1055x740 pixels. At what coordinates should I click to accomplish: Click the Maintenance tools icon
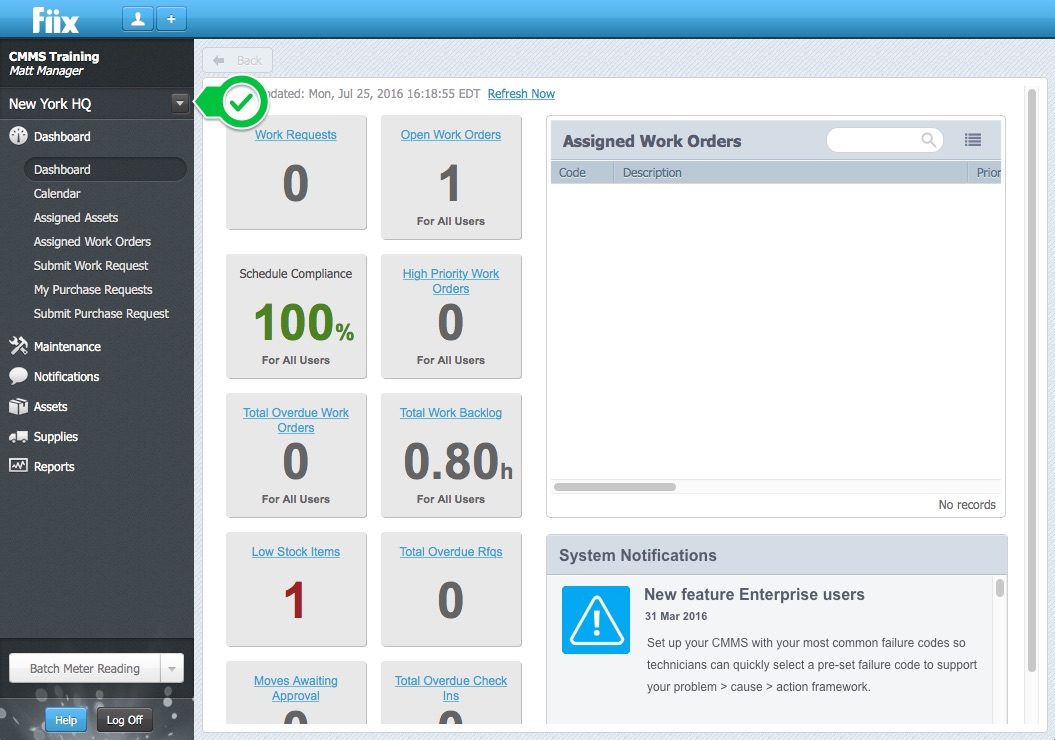point(18,346)
